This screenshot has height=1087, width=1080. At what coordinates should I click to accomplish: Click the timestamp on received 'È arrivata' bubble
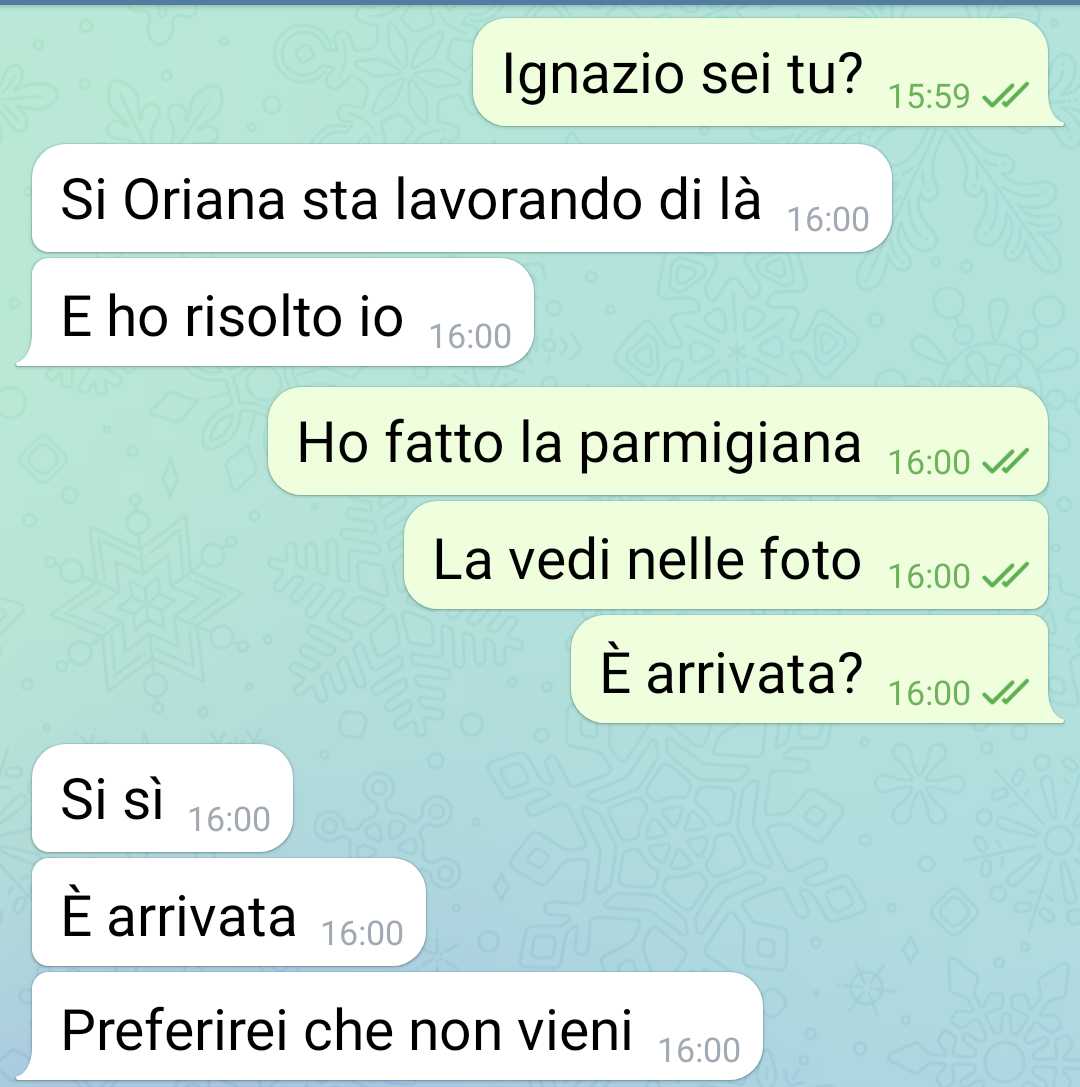tap(362, 934)
